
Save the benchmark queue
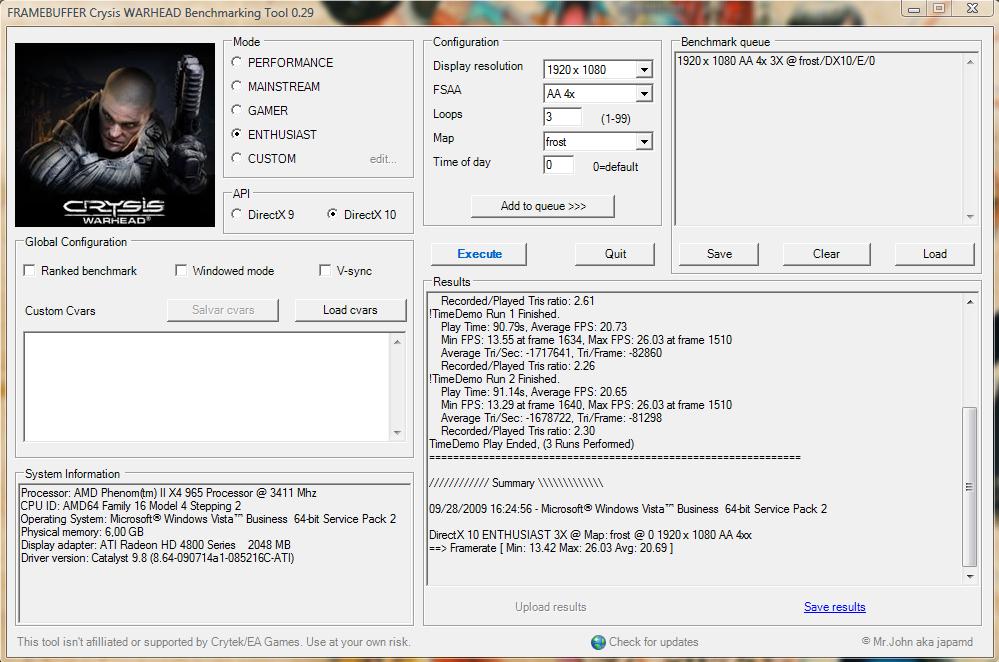(719, 254)
